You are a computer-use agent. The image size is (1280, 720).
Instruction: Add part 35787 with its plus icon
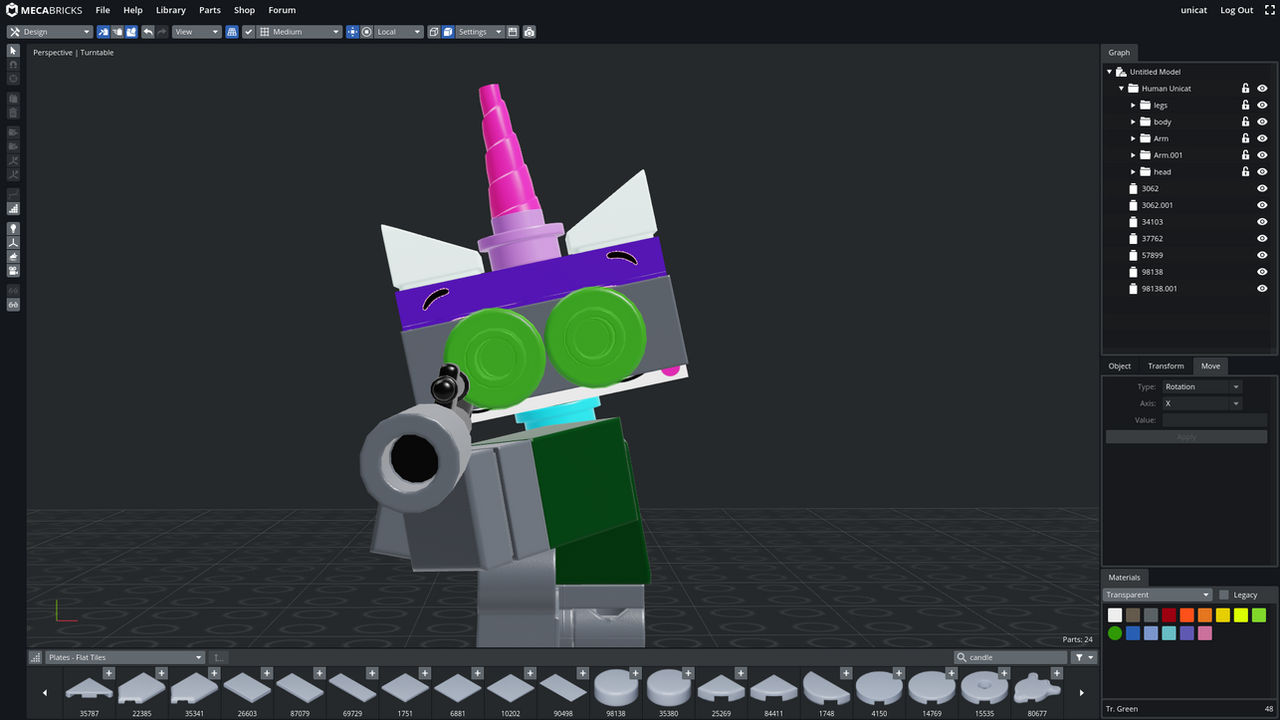click(109, 673)
